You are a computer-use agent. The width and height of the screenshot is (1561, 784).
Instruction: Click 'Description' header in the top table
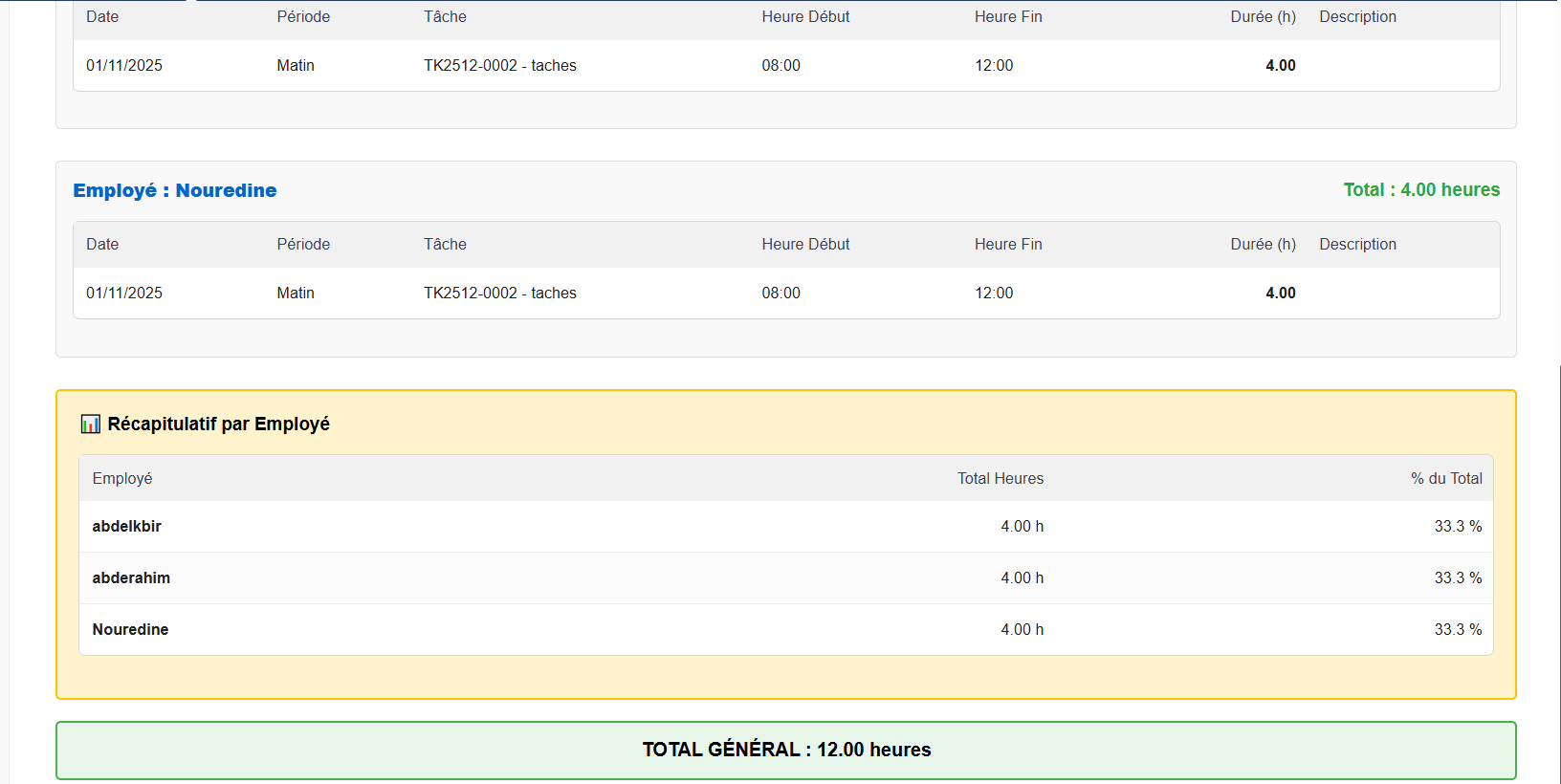point(1357,16)
